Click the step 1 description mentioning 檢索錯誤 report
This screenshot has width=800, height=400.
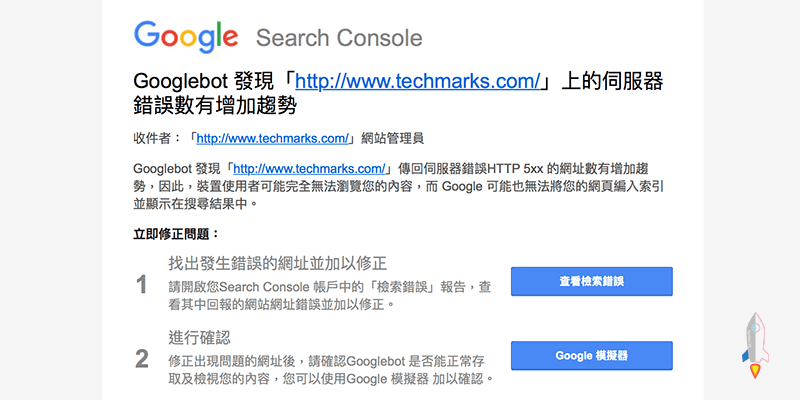click(x=330, y=295)
